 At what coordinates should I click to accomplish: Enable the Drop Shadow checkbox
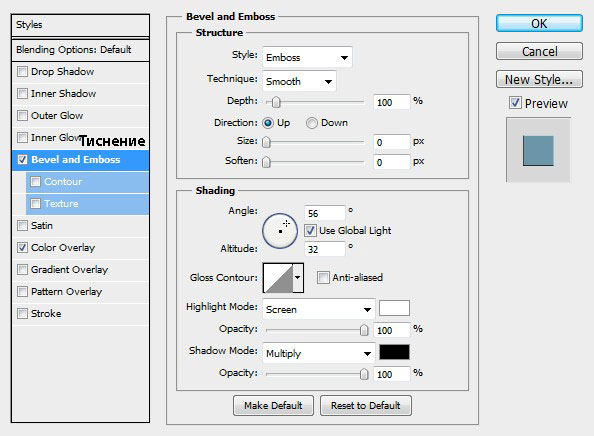coord(22,72)
